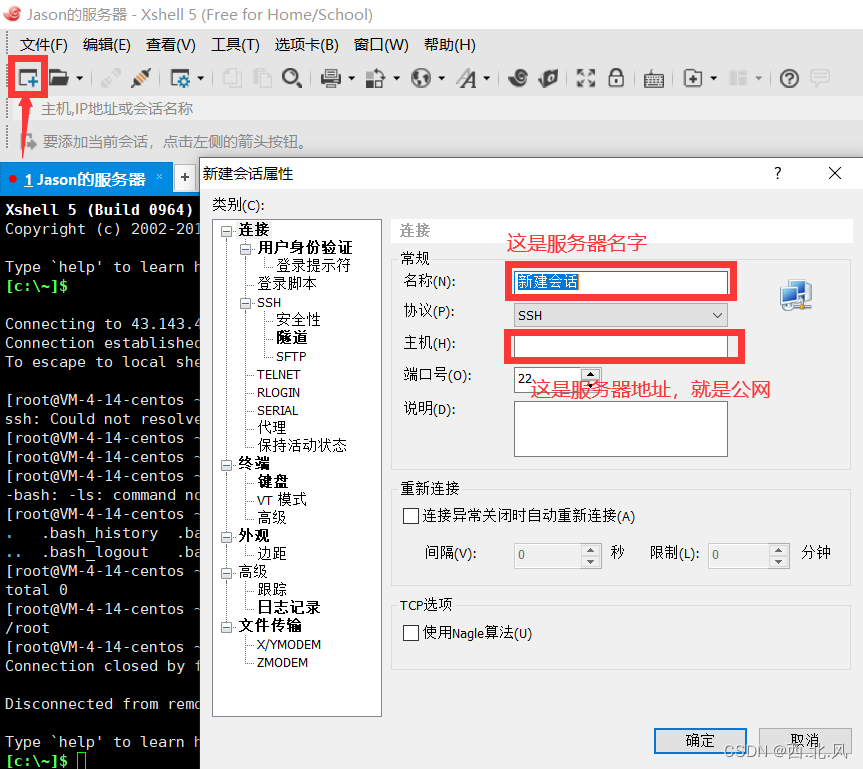This screenshot has width=863, height=769.
Task: Collapse the 用户身份验证 tree node
Action: [x=245, y=249]
